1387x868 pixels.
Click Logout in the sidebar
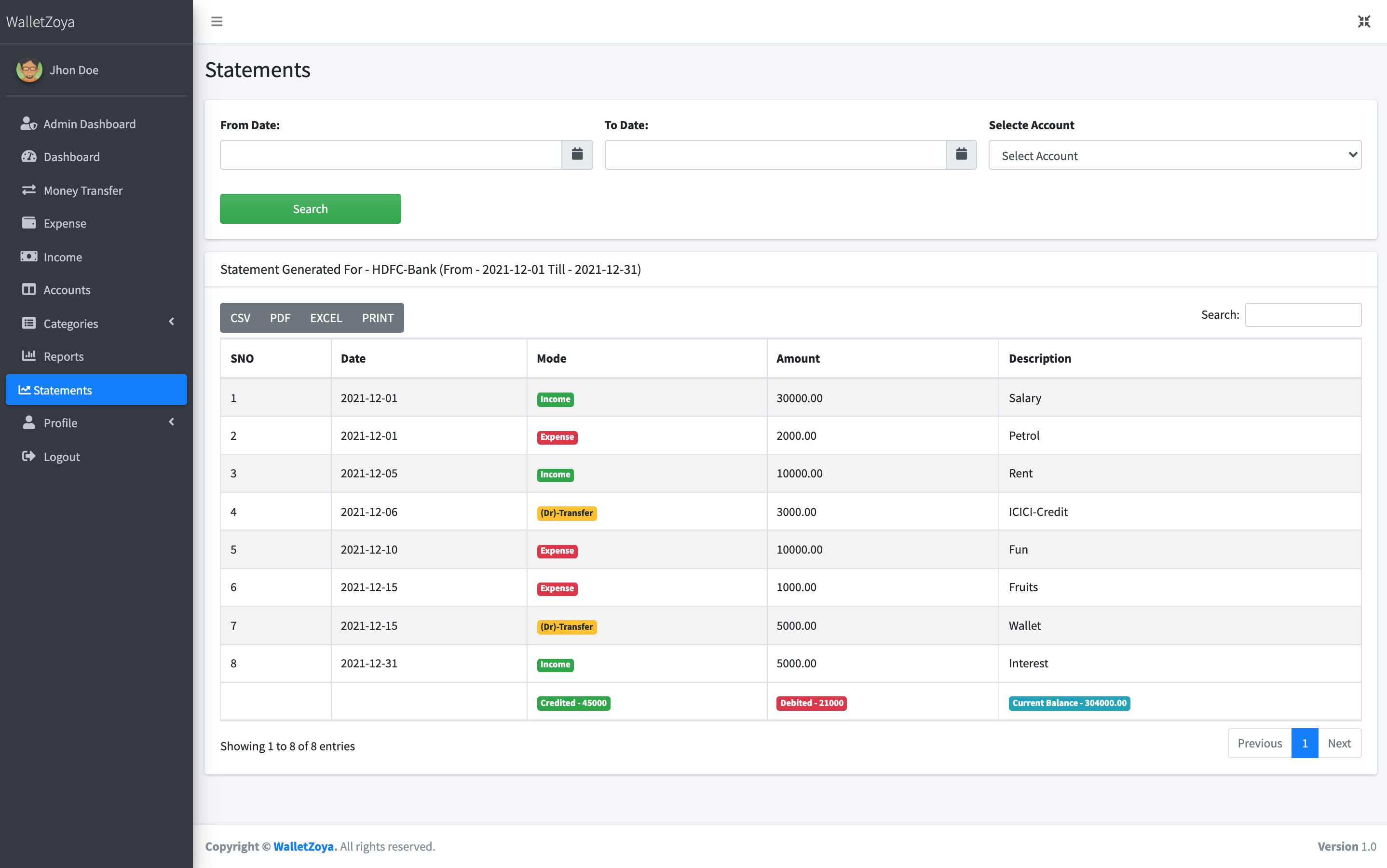[61, 457]
